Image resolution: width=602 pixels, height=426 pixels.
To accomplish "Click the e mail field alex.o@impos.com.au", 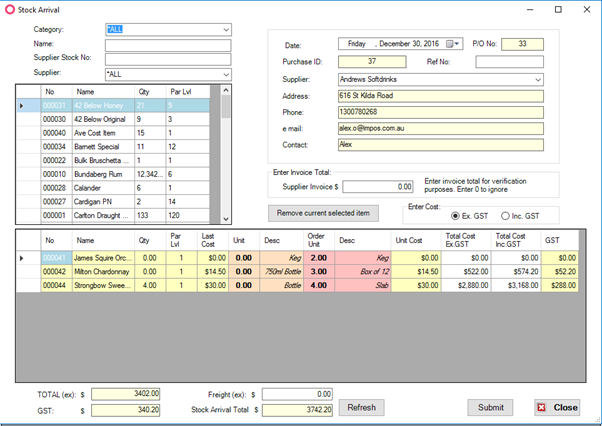I will tap(441, 129).
